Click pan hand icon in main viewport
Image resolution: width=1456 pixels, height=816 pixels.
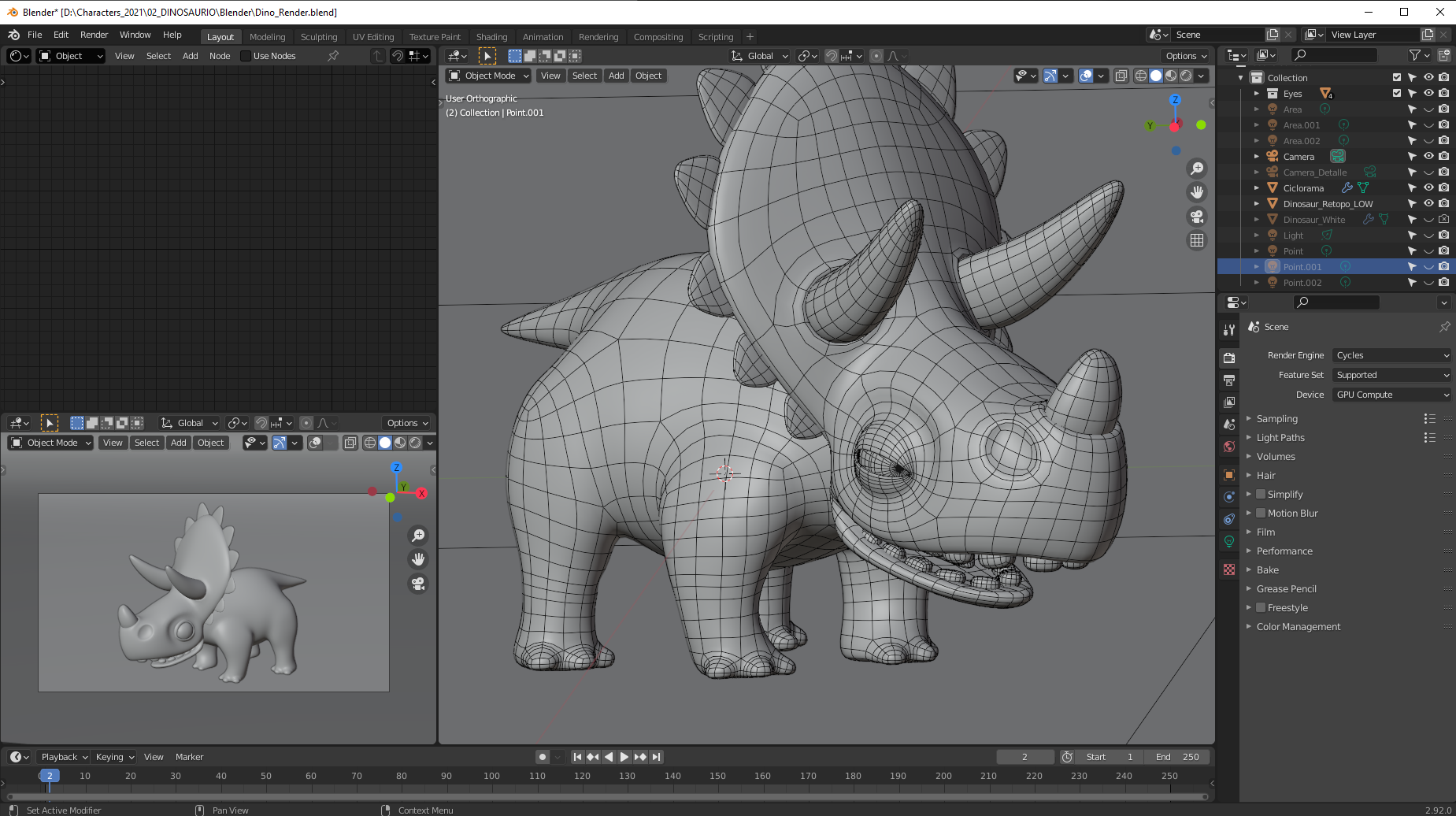tap(1197, 192)
